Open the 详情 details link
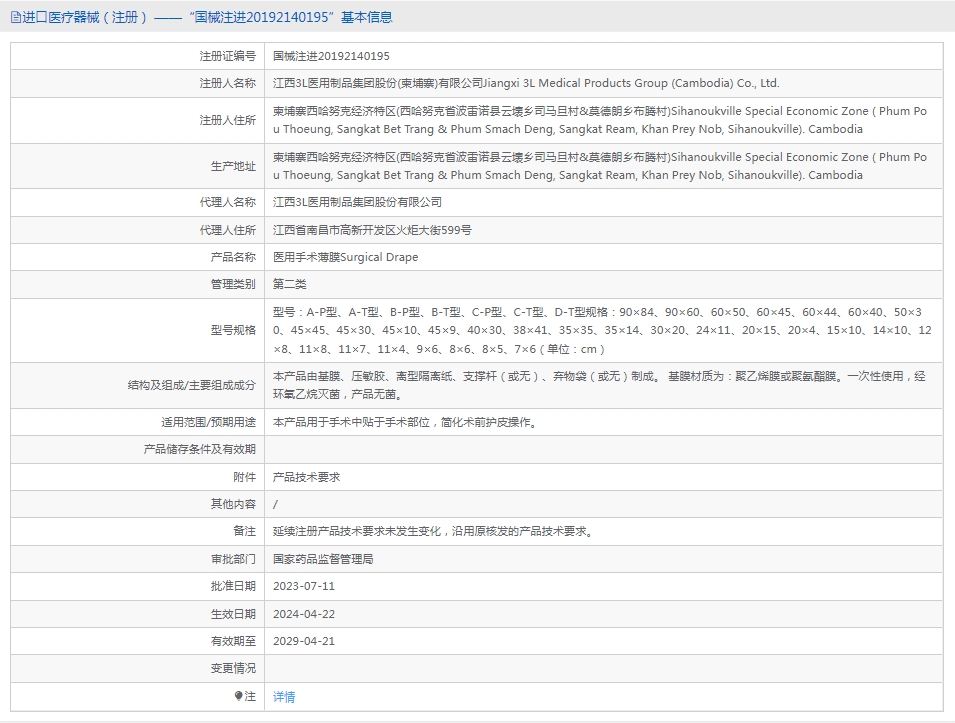The height and width of the screenshot is (723, 955). (284, 696)
